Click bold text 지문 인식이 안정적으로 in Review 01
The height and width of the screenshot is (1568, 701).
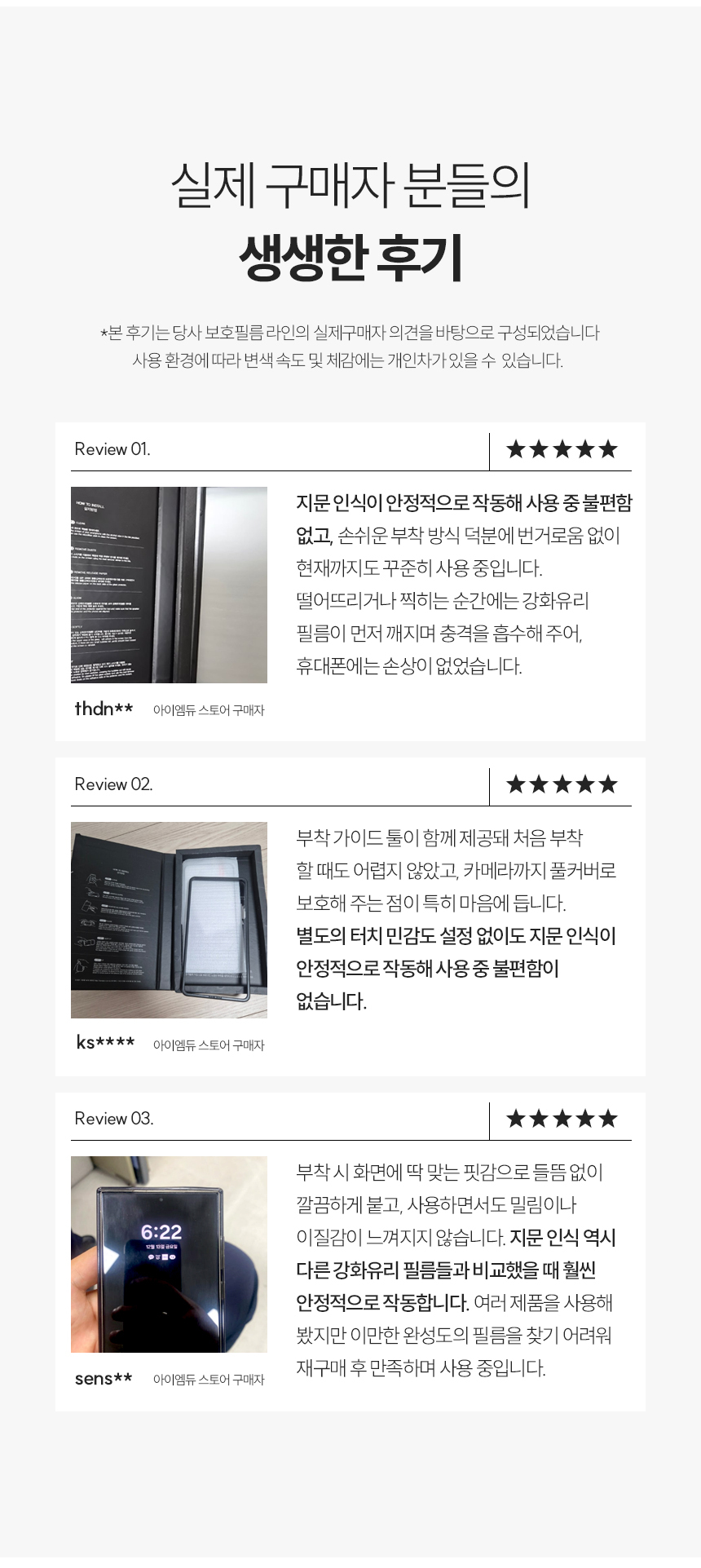381,503
